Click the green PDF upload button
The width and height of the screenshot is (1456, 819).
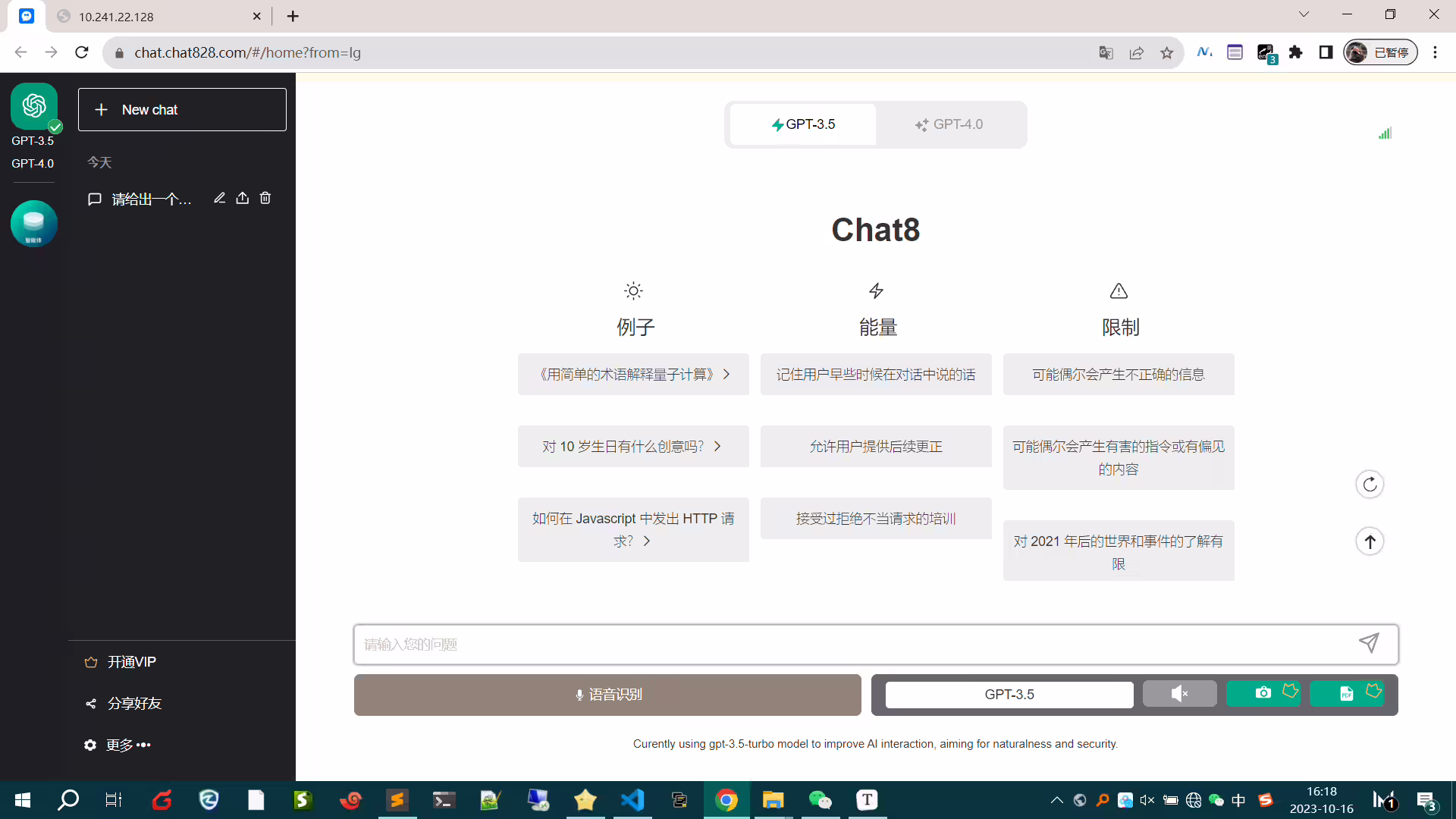point(1347,694)
